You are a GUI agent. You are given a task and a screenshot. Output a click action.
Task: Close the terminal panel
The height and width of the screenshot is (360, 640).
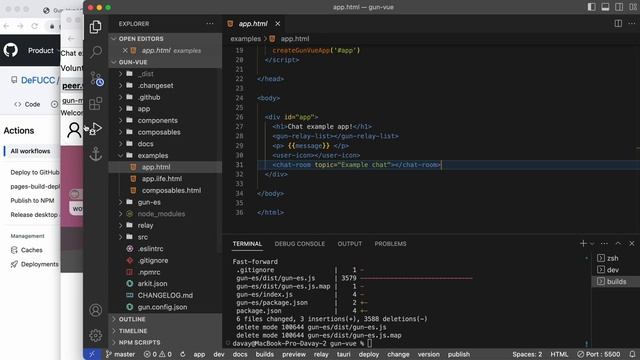(x=632, y=244)
